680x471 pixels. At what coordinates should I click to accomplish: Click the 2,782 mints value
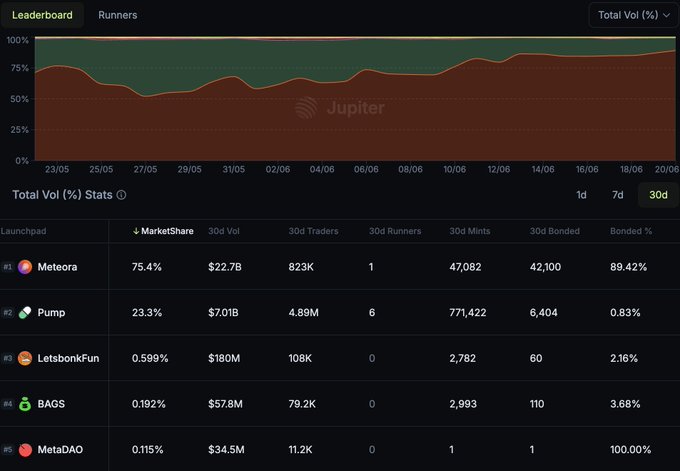click(463, 358)
